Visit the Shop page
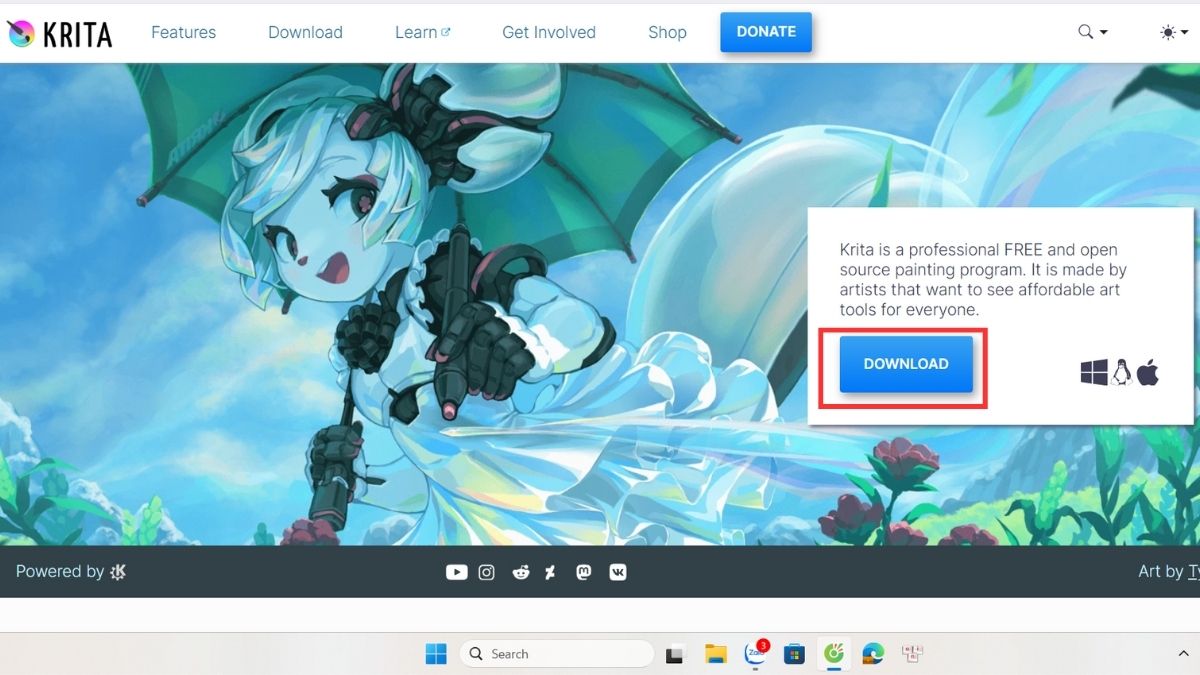This screenshot has width=1200, height=675. click(x=667, y=32)
